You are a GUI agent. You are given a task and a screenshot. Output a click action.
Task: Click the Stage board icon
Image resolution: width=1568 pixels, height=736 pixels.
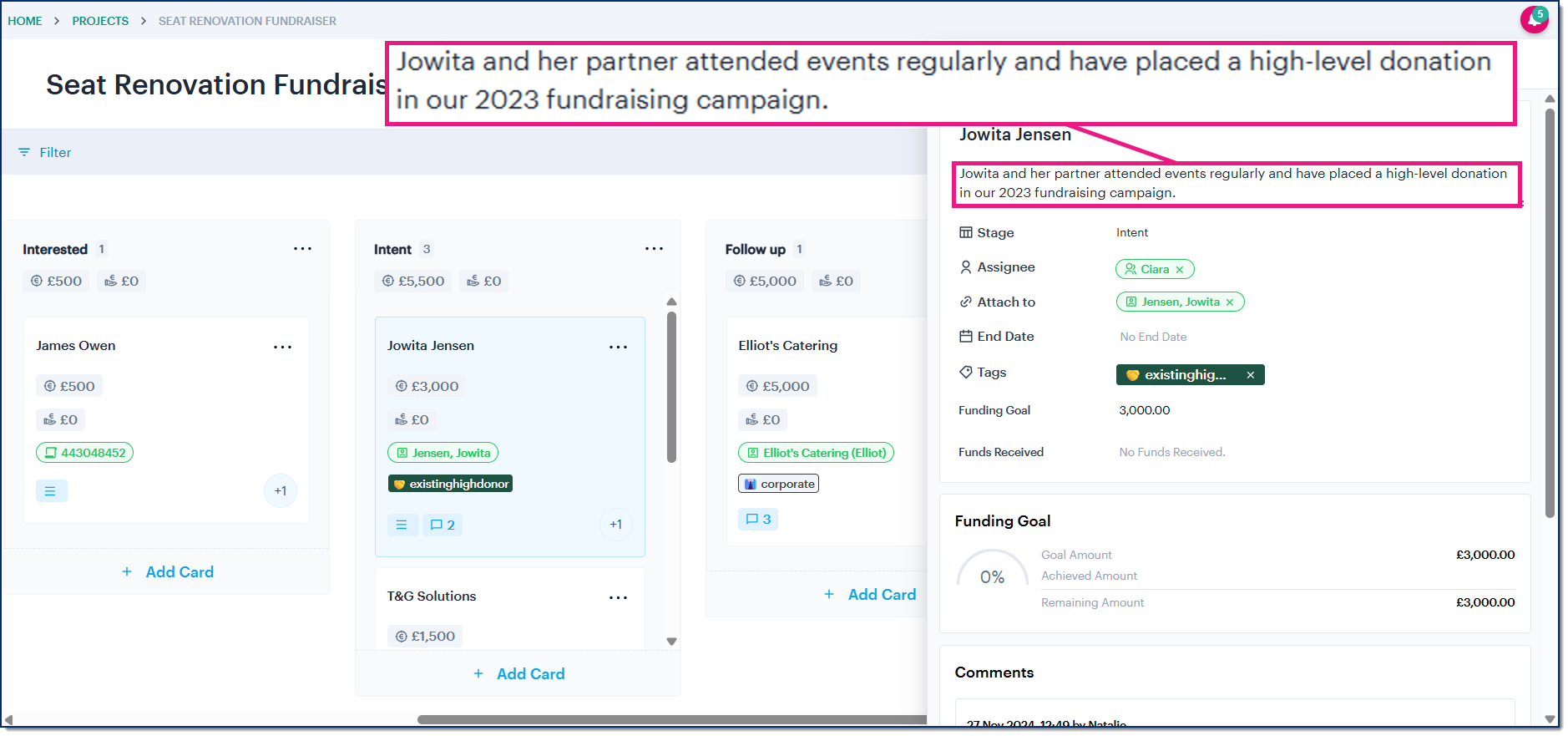tap(966, 232)
